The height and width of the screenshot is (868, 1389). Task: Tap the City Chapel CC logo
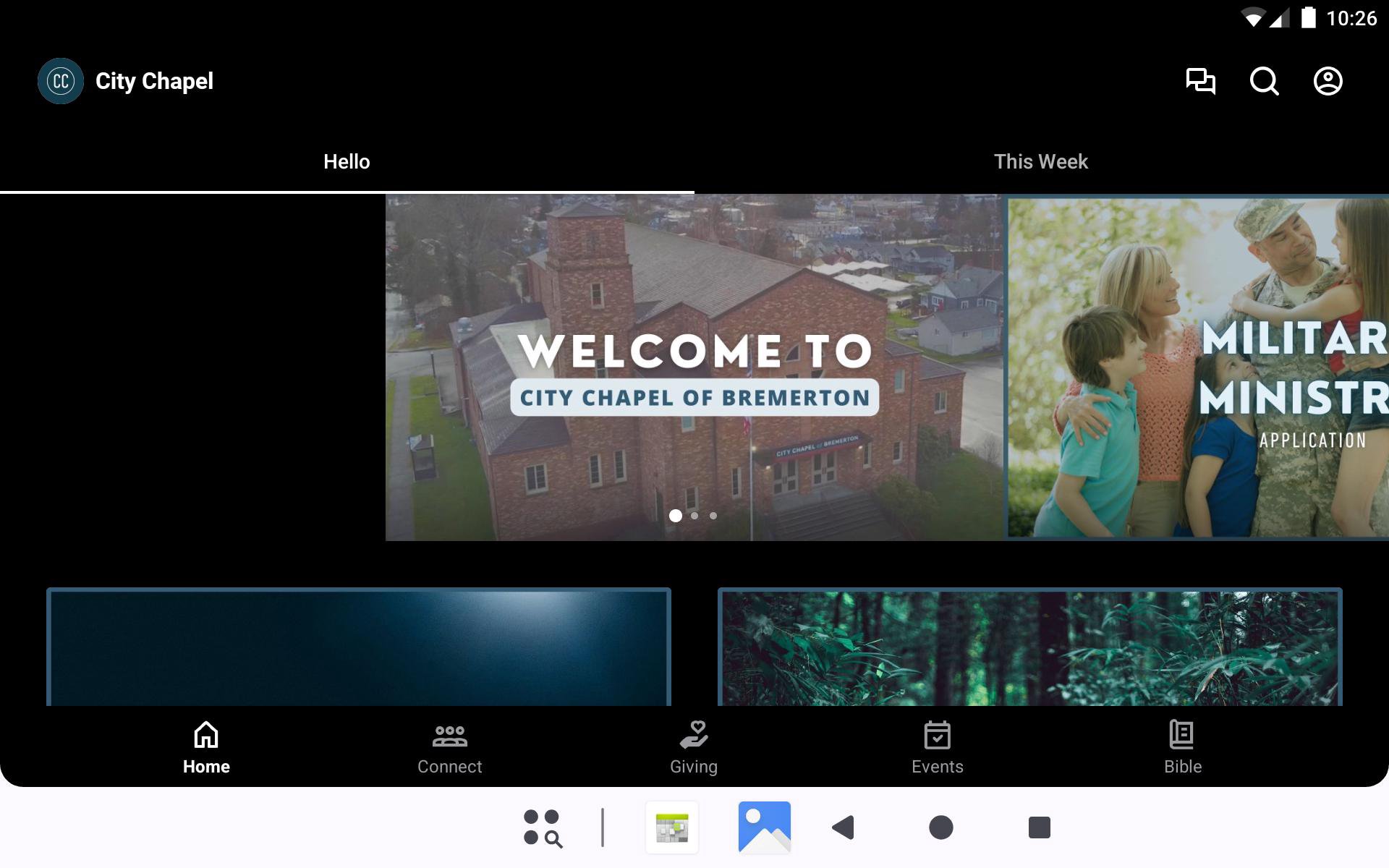[61, 81]
